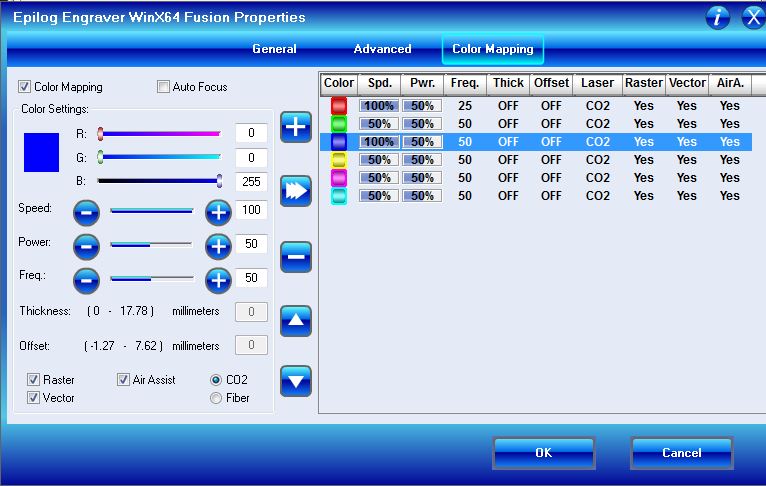Screen dimensions: 766x486
Task: Click the plus button to add color
Action: click(x=296, y=127)
